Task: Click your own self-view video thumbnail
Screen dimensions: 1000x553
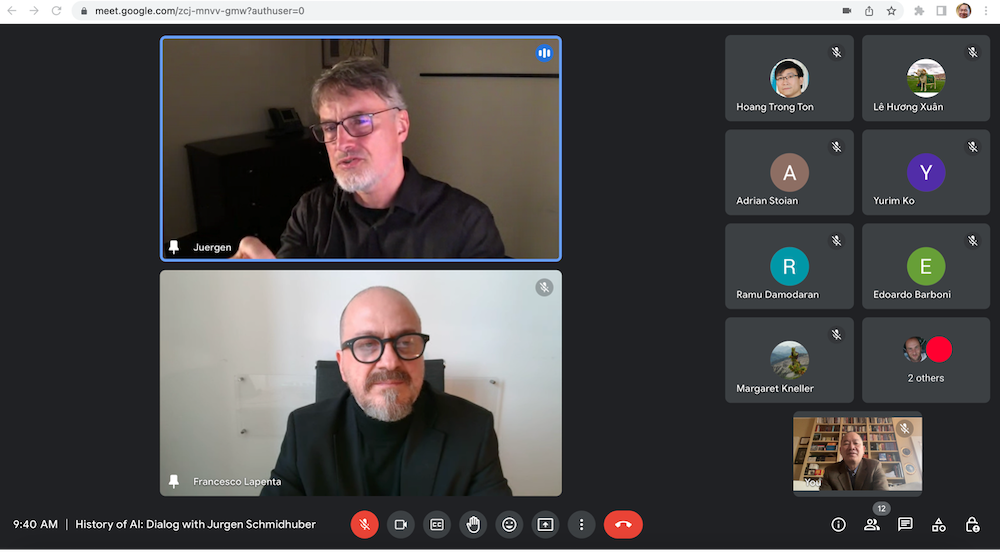Action: (857, 453)
